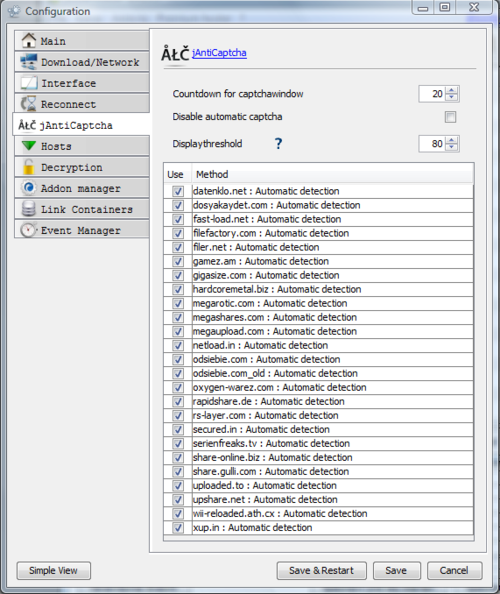This screenshot has height=594, width=500.
Task: Click the Event Manager clock icon
Action: coord(28,230)
